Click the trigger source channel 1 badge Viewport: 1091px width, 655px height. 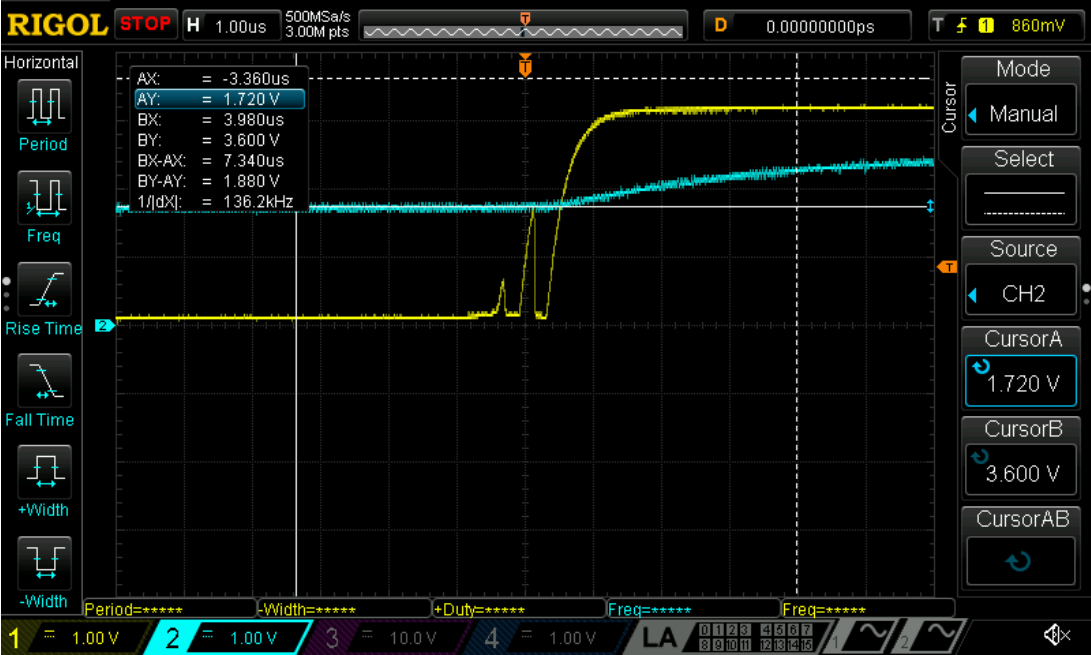(985, 26)
